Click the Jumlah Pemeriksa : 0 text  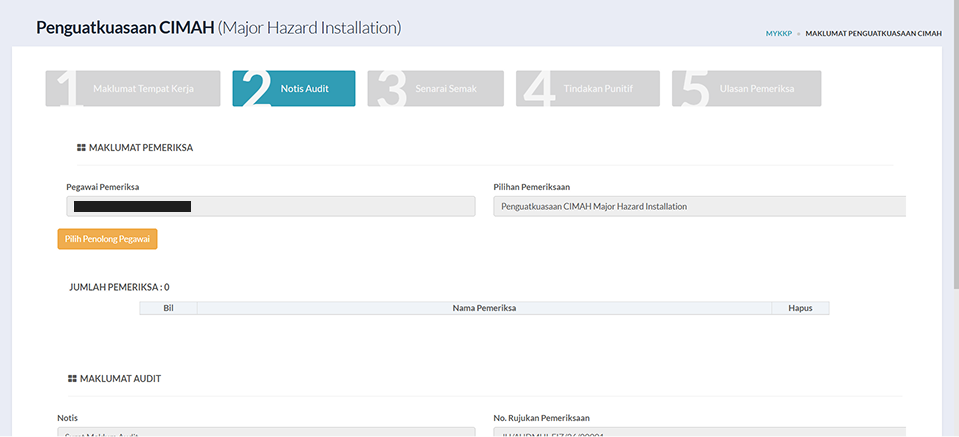tap(119, 287)
